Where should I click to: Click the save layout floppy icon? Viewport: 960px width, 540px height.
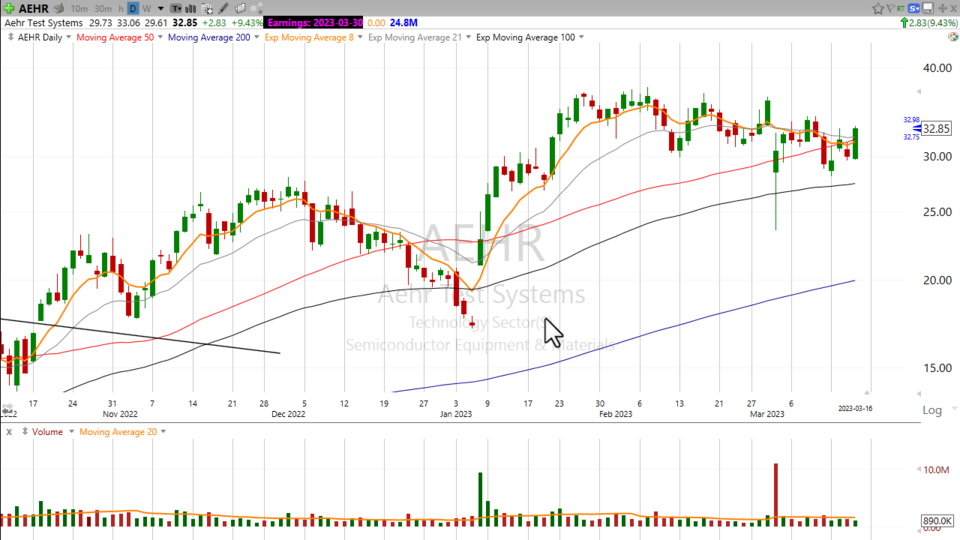coord(928,8)
